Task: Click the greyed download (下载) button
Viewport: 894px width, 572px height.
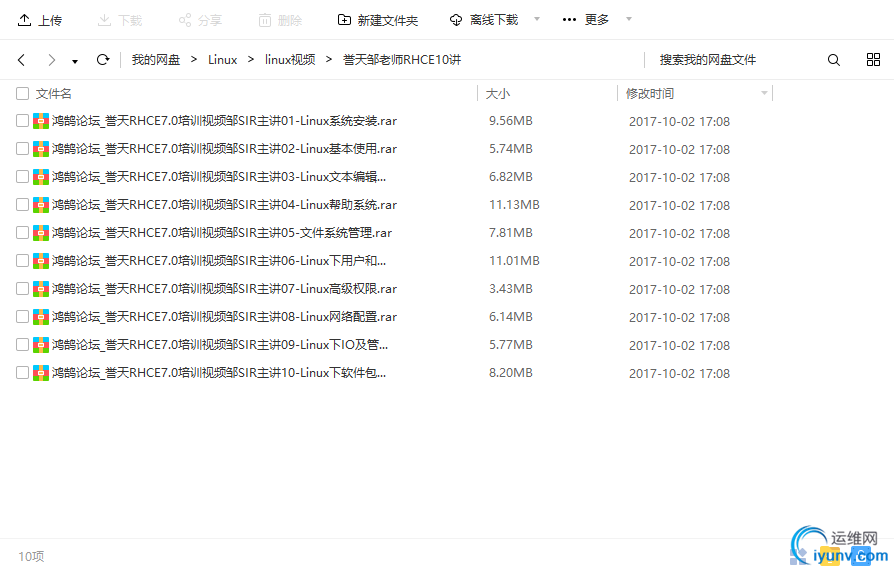Action: pyautogui.click(x=120, y=21)
